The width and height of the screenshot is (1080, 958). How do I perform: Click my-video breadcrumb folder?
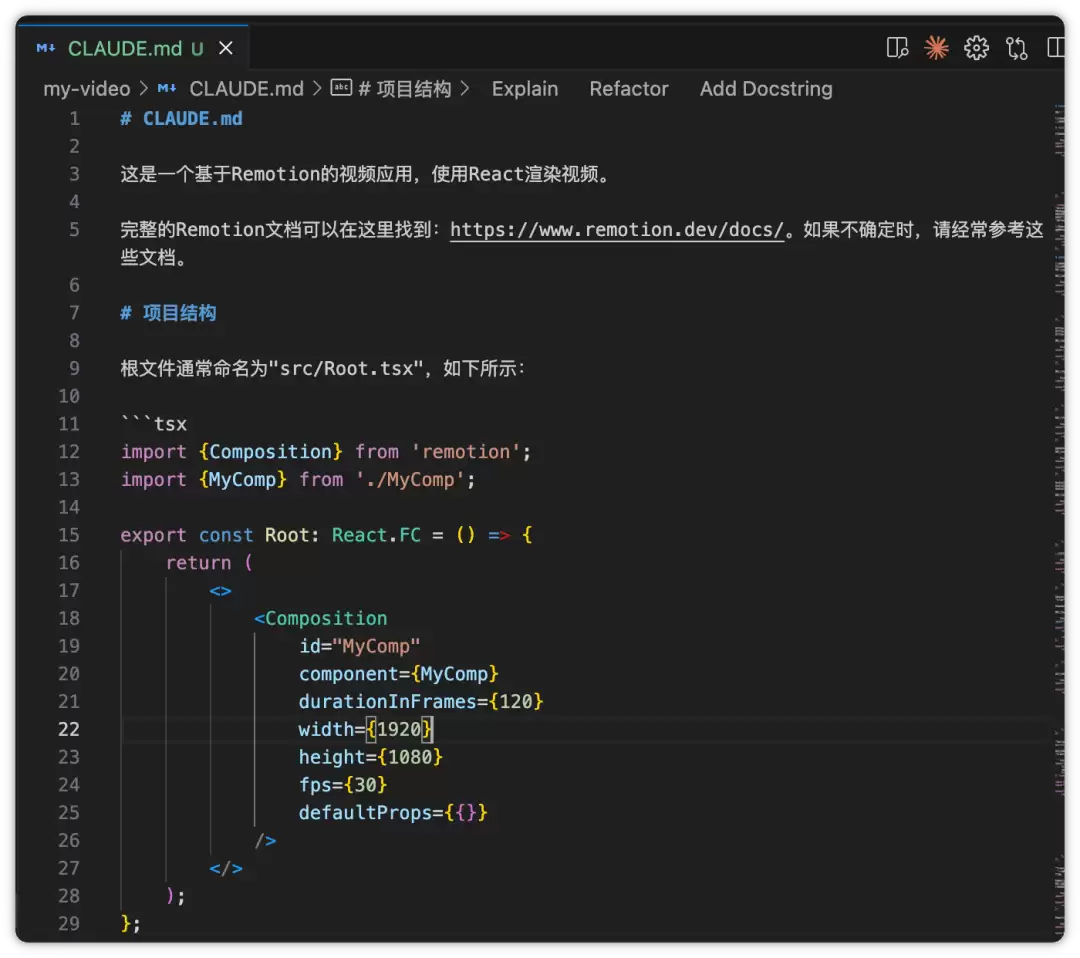tap(87, 89)
